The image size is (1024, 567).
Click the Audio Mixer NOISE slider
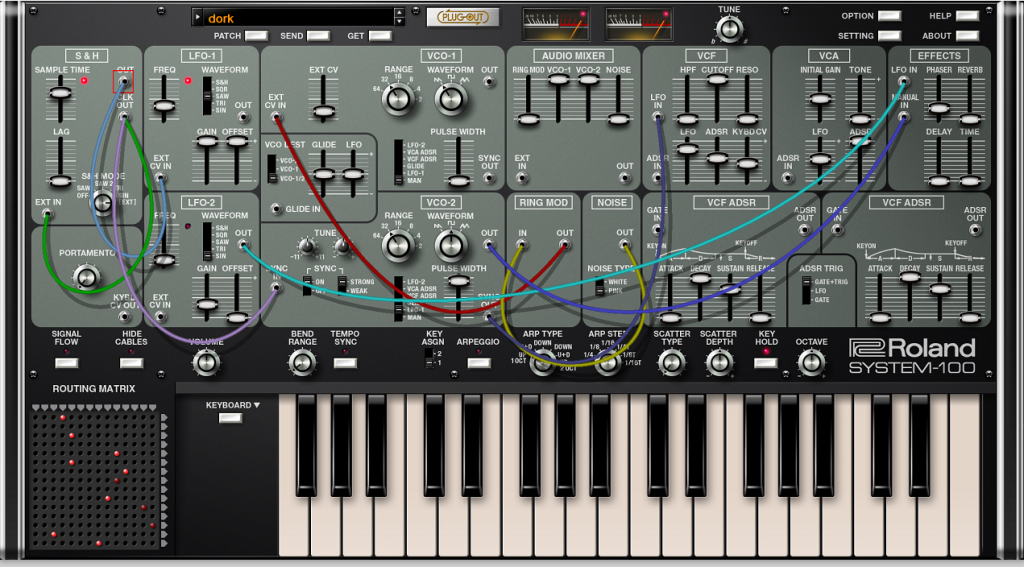point(618,119)
